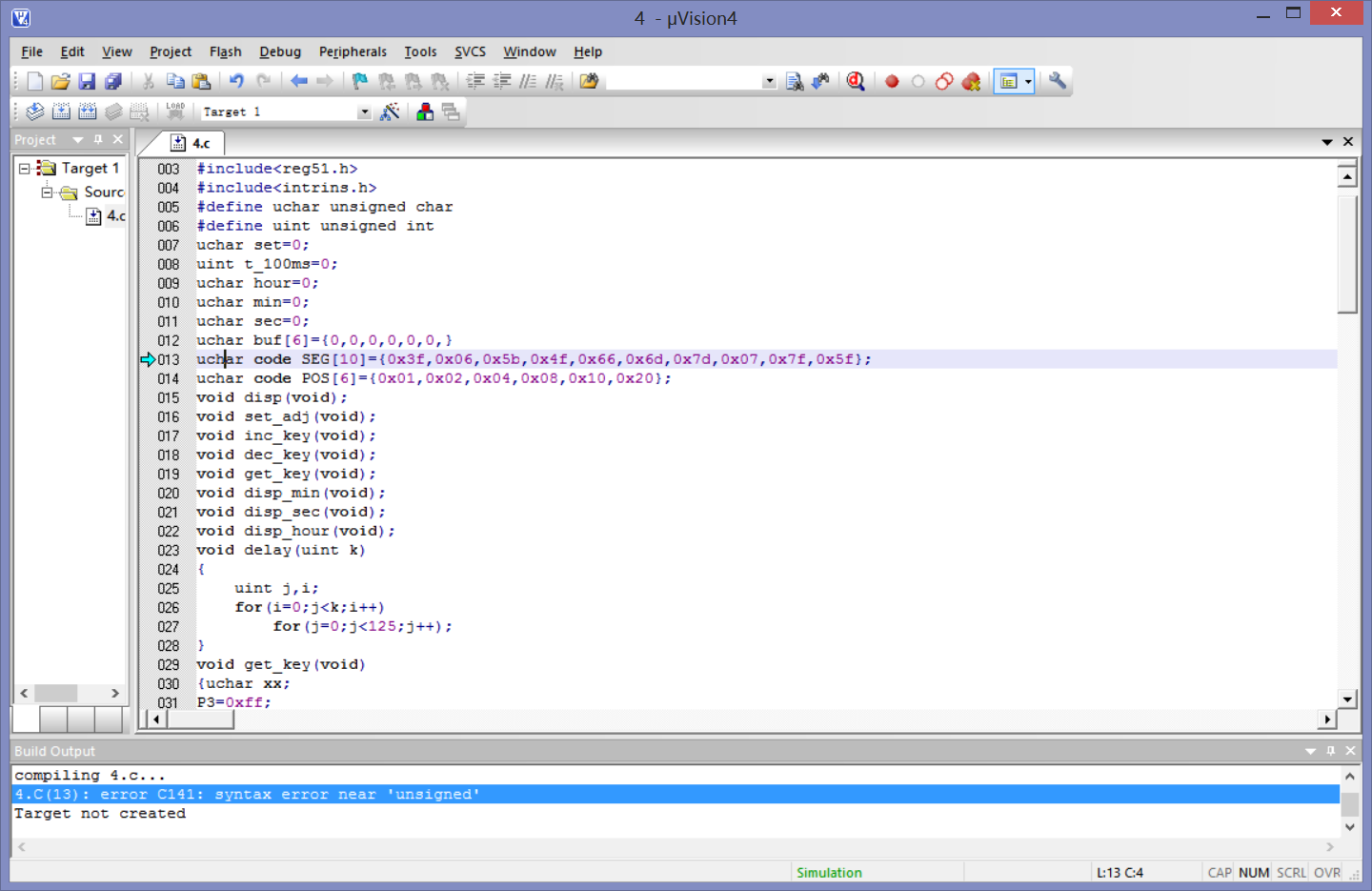Run incremental find with the blue arrow binoculars icon
This screenshot has height=891, width=1372.
(x=820, y=82)
